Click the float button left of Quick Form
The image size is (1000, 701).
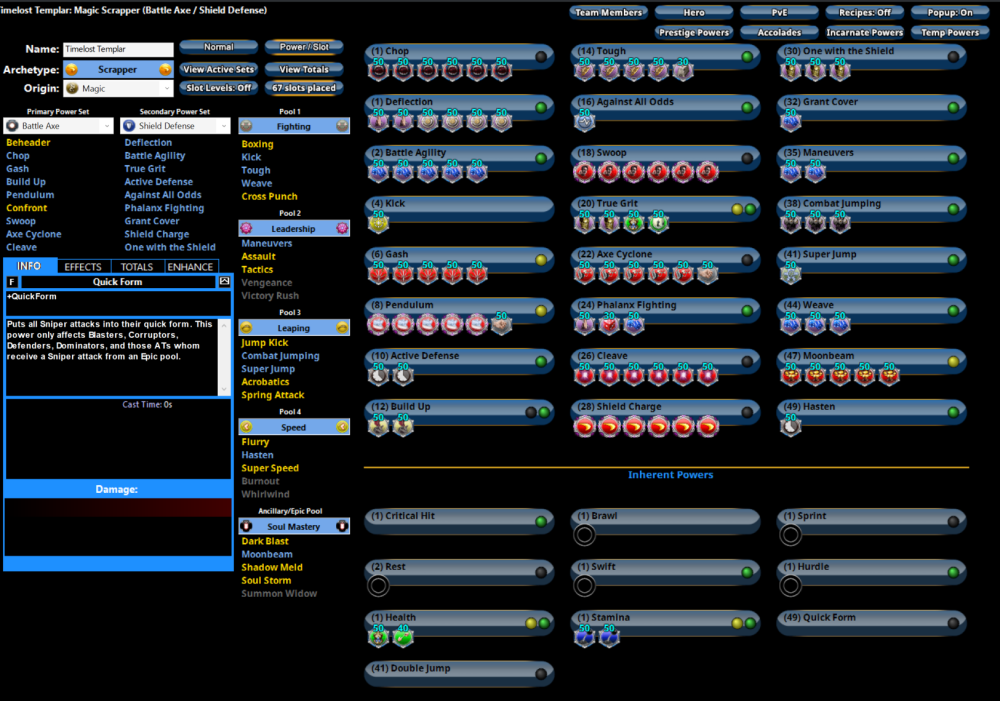(12, 282)
